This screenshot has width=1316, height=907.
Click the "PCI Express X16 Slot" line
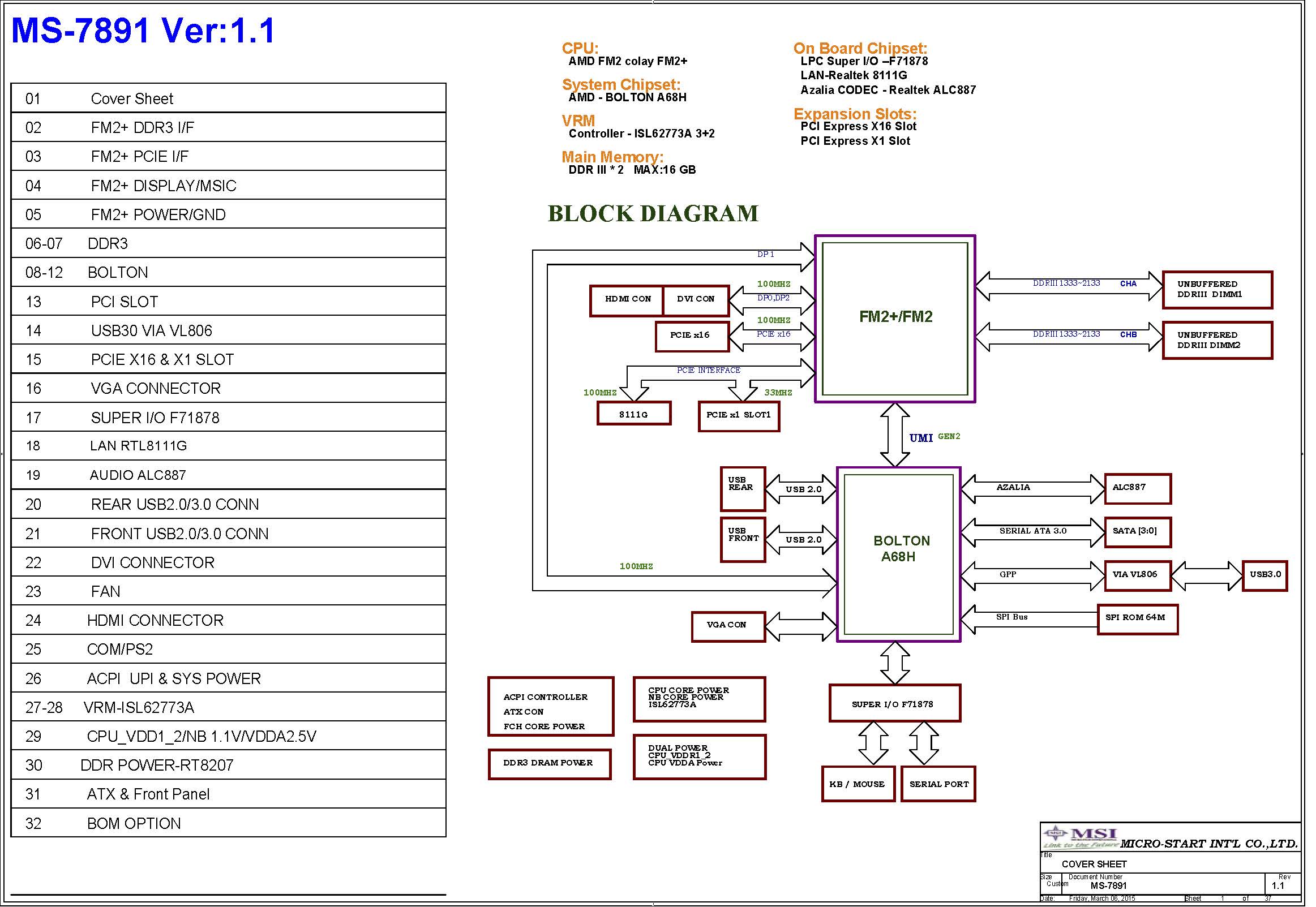click(x=859, y=126)
